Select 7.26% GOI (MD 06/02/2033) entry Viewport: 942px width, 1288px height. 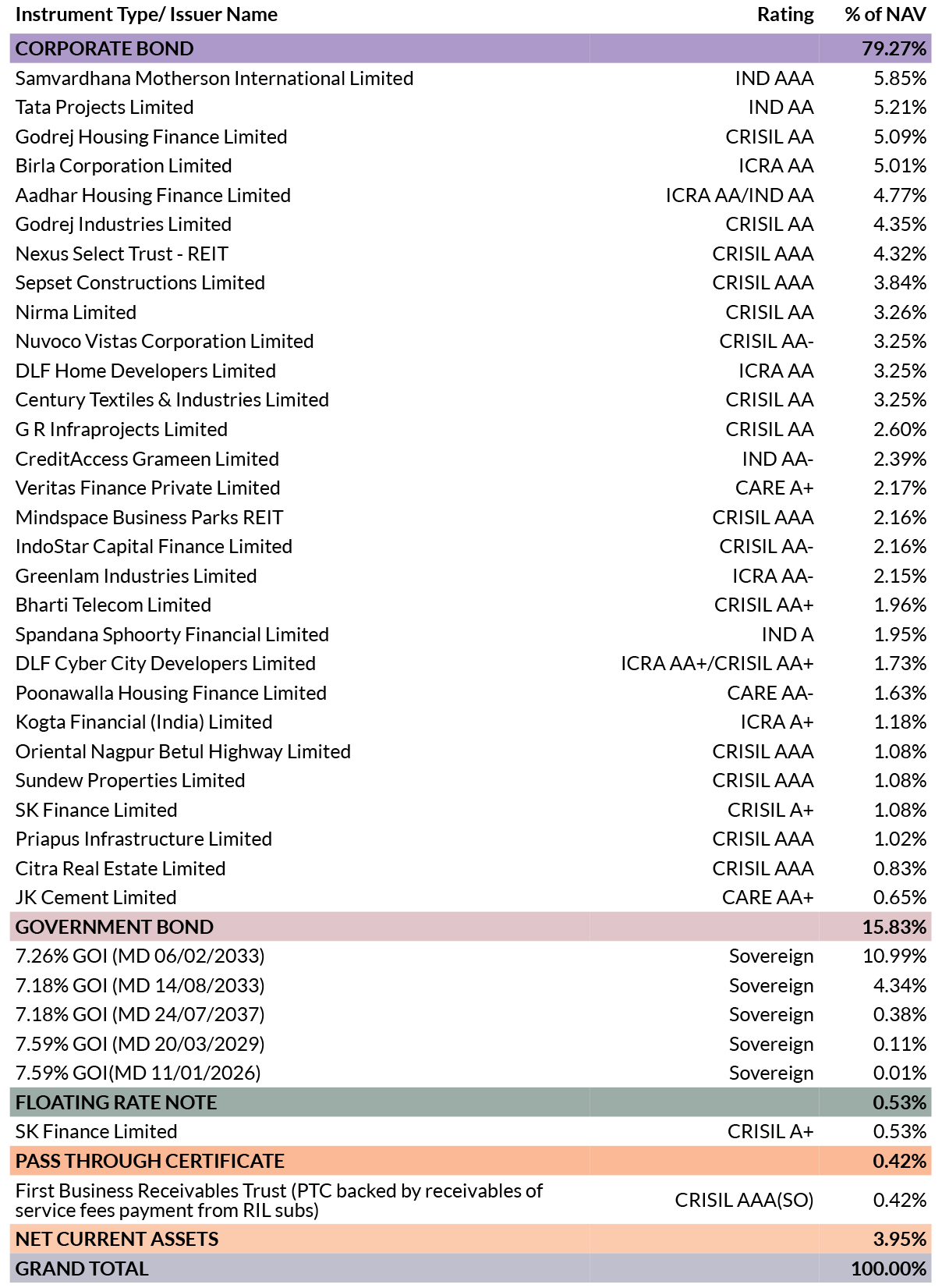point(470,956)
